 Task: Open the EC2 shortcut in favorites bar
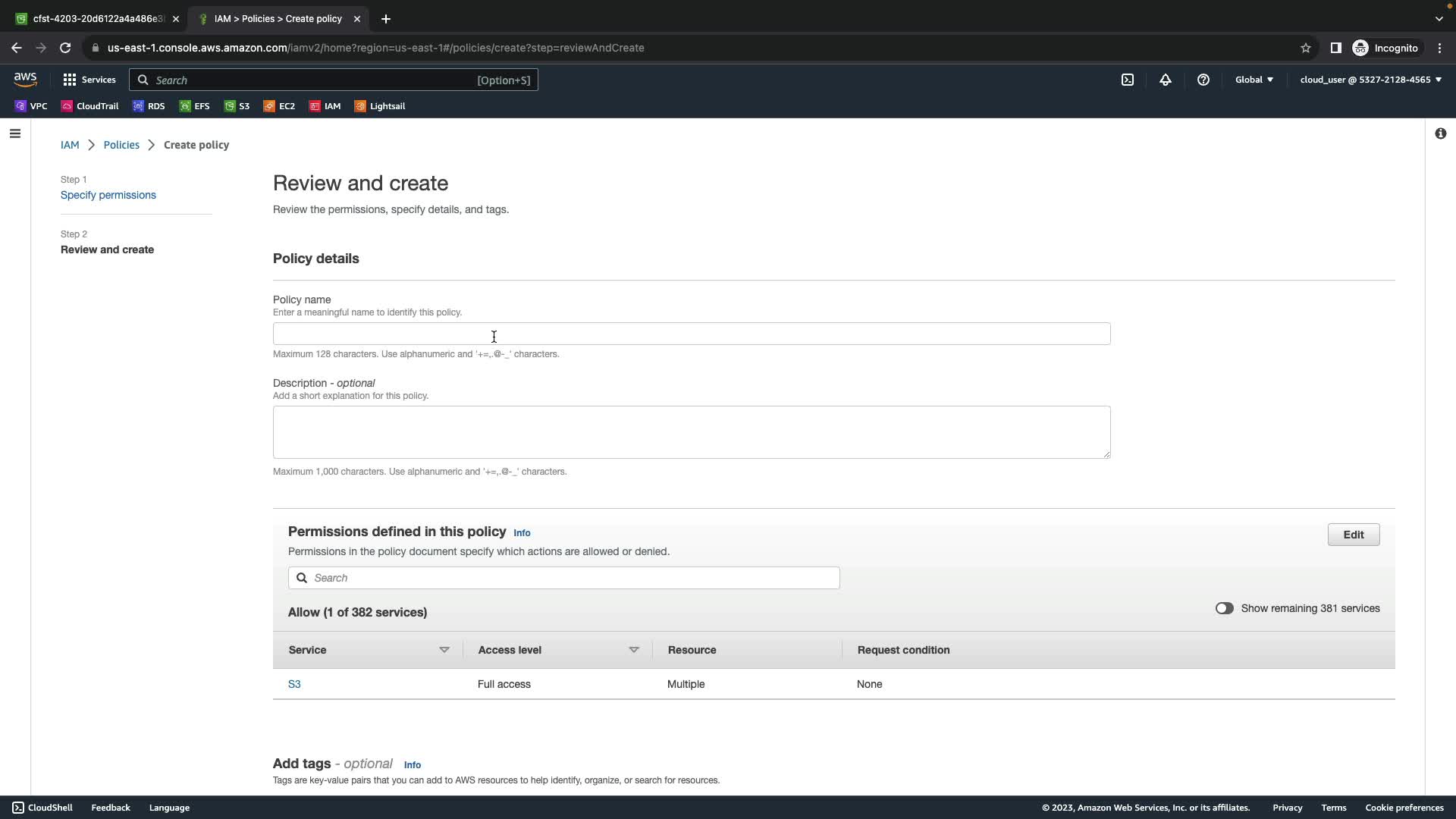click(x=279, y=106)
